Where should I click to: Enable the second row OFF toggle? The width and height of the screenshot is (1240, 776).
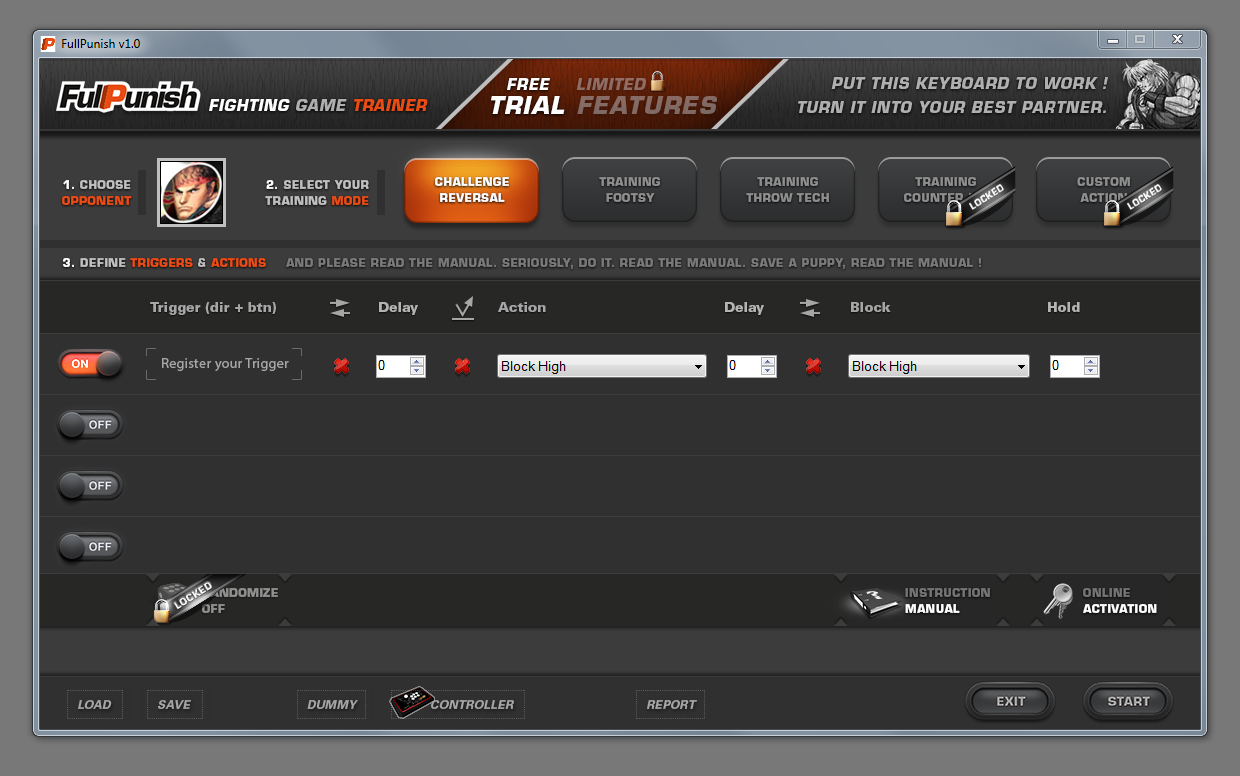[x=91, y=425]
